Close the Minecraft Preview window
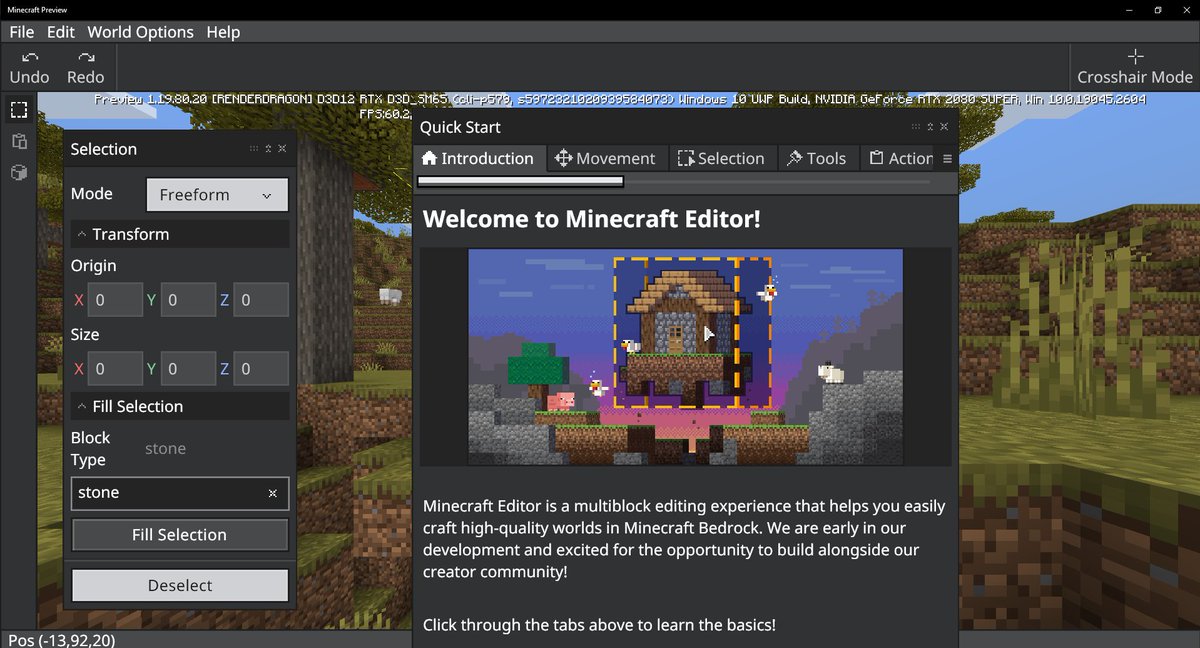 1186,10
